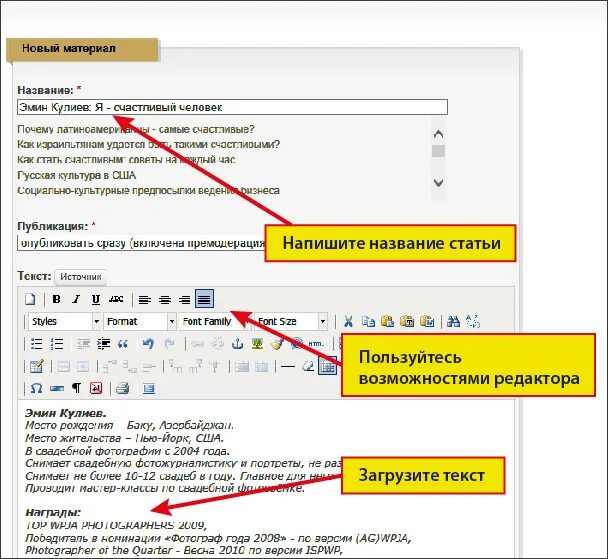Click Cleanup messy code broom icon
This screenshot has height=559, width=608.
coord(277,344)
